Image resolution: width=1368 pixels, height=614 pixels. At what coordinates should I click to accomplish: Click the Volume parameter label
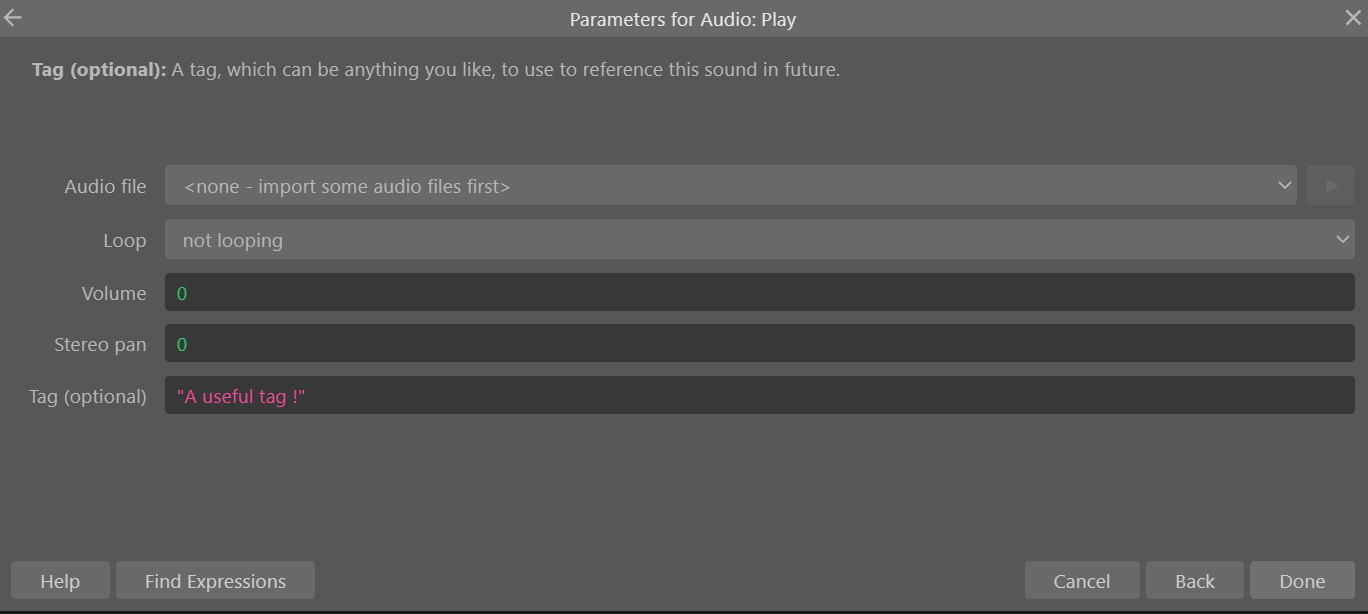coord(114,294)
